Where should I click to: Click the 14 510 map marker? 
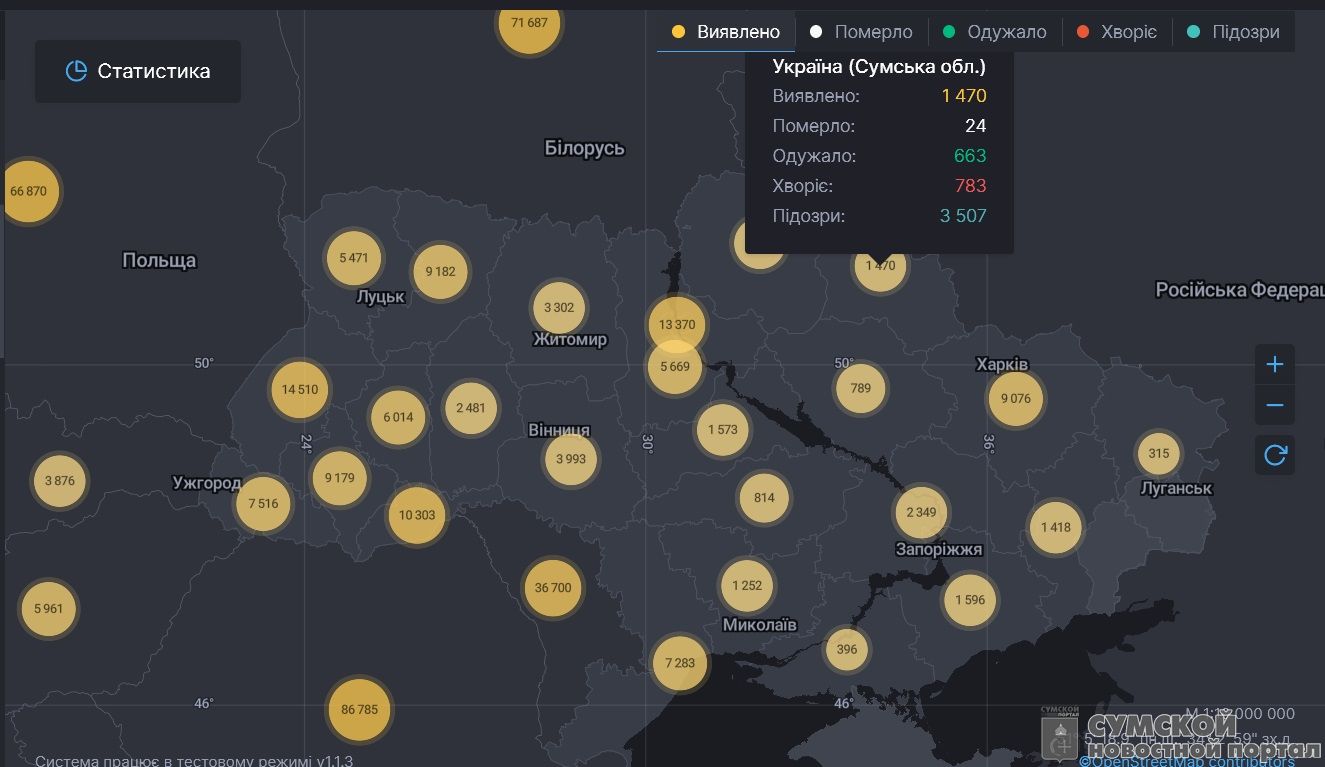300,389
